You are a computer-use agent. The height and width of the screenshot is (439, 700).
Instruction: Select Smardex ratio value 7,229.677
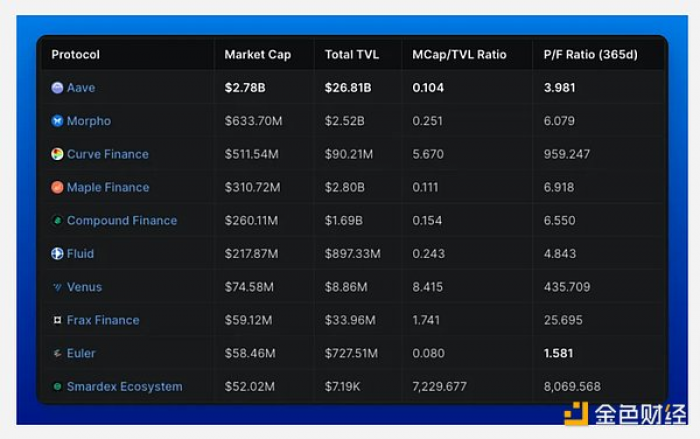pyautogui.click(x=439, y=386)
